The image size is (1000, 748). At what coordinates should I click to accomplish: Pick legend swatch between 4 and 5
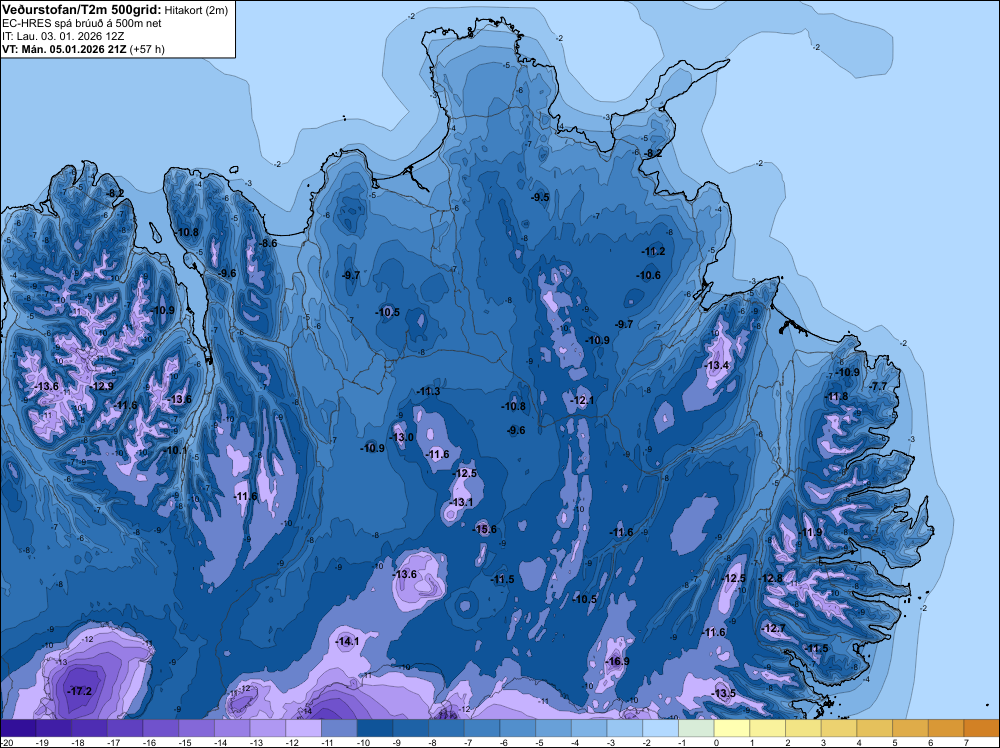click(875, 728)
